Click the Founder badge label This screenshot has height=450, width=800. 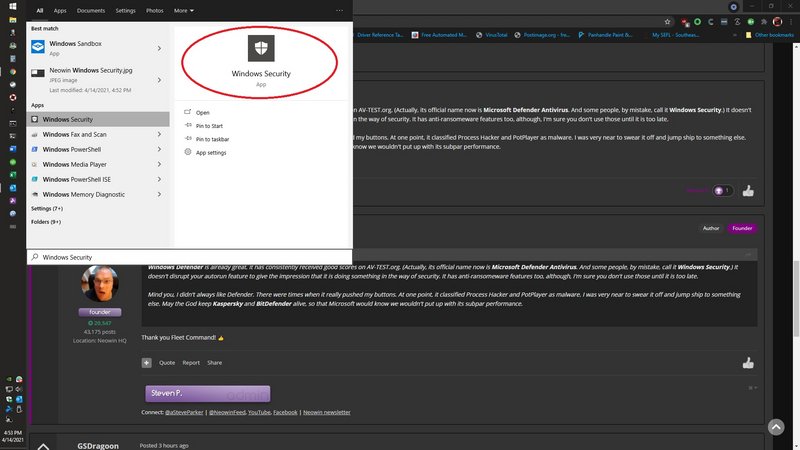pos(742,228)
